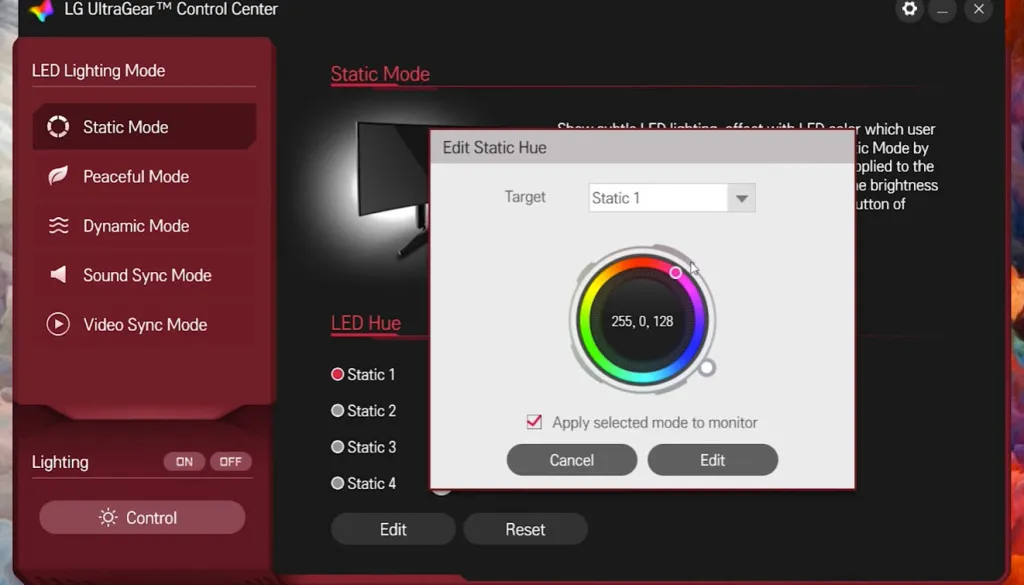Click the LG UltraGear logo icon
Image resolution: width=1024 pixels, height=585 pixels.
tap(41, 11)
